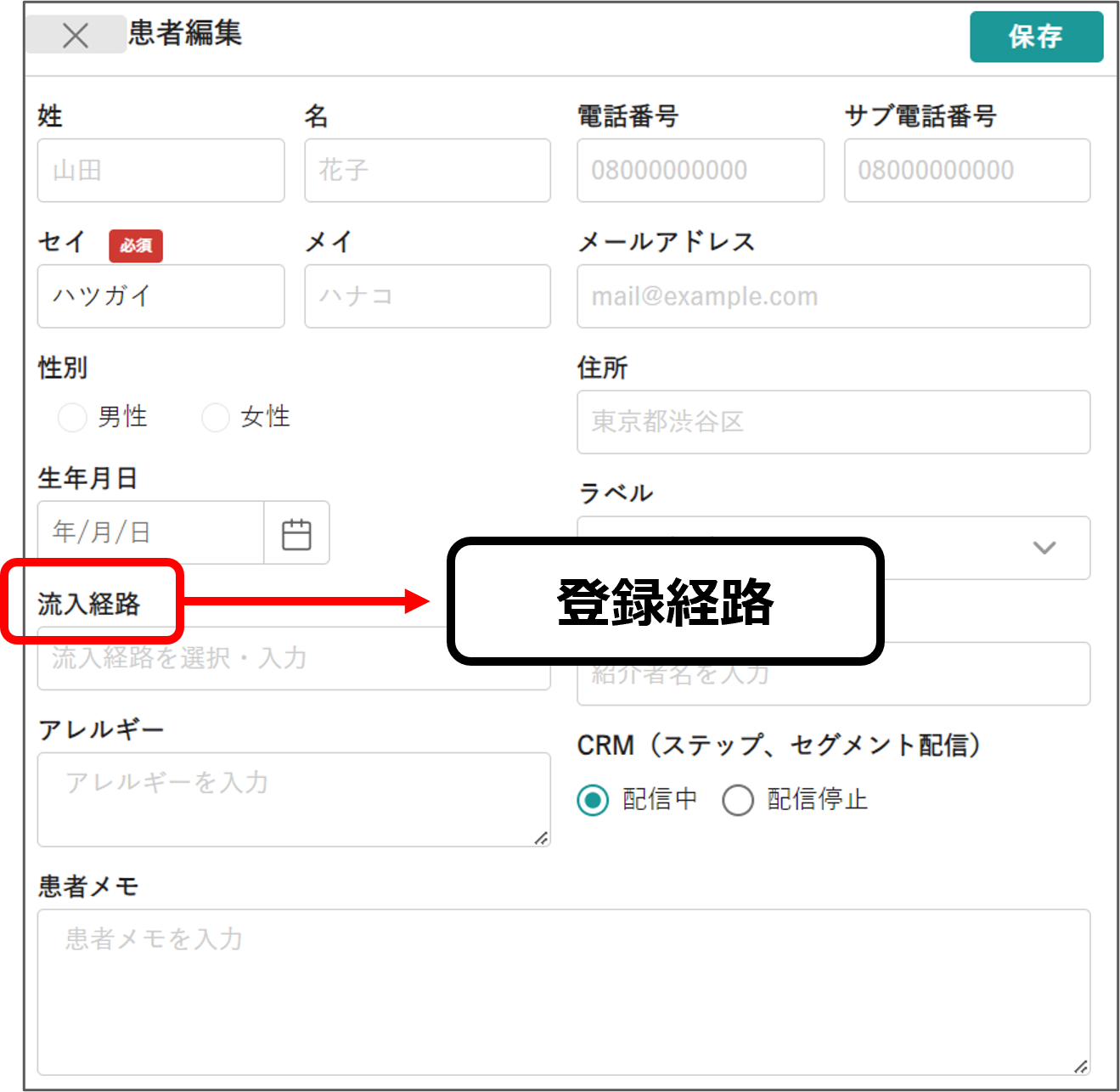The height and width of the screenshot is (1092, 1120).
Task: Click the メイ kana name field
Action: (427, 296)
